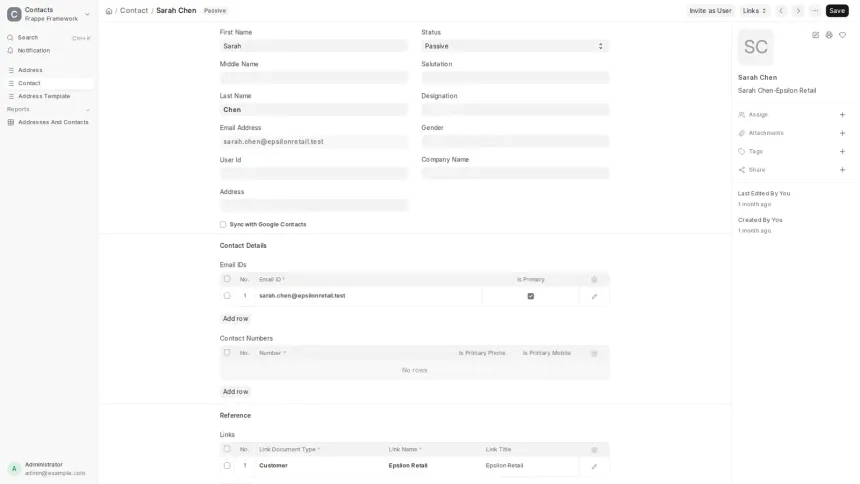The image size is (860, 484).
Task: Select all rows in Email IDs table
Action: point(227,279)
